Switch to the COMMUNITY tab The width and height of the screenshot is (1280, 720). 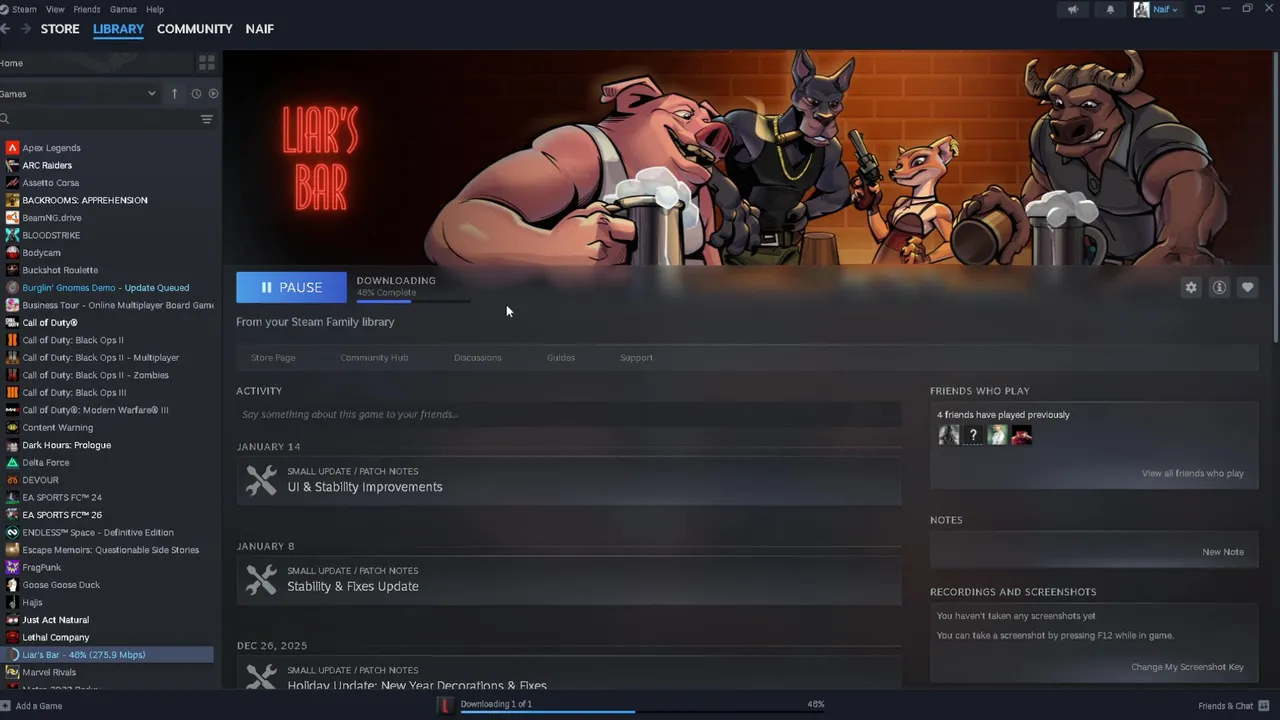point(195,29)
